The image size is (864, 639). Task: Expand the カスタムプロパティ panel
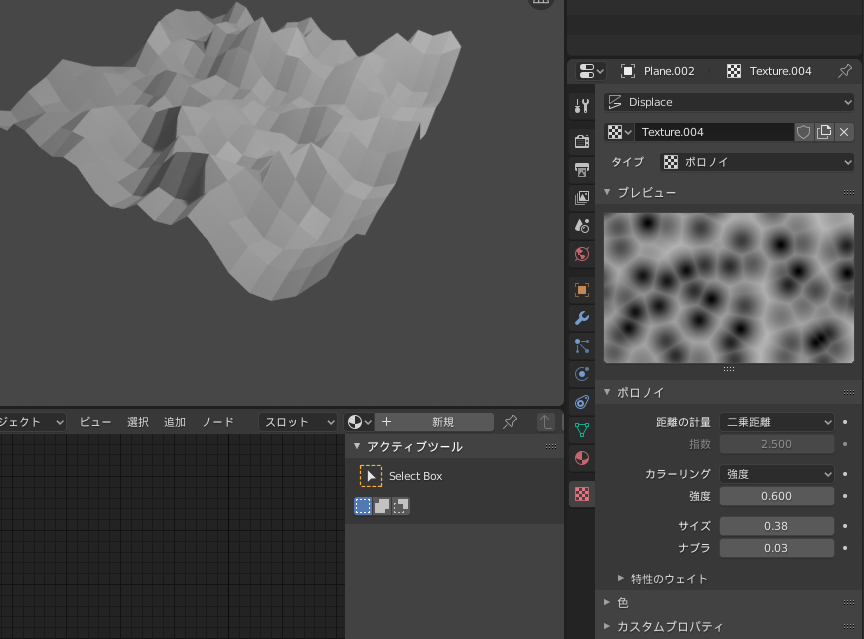(607, 626)
